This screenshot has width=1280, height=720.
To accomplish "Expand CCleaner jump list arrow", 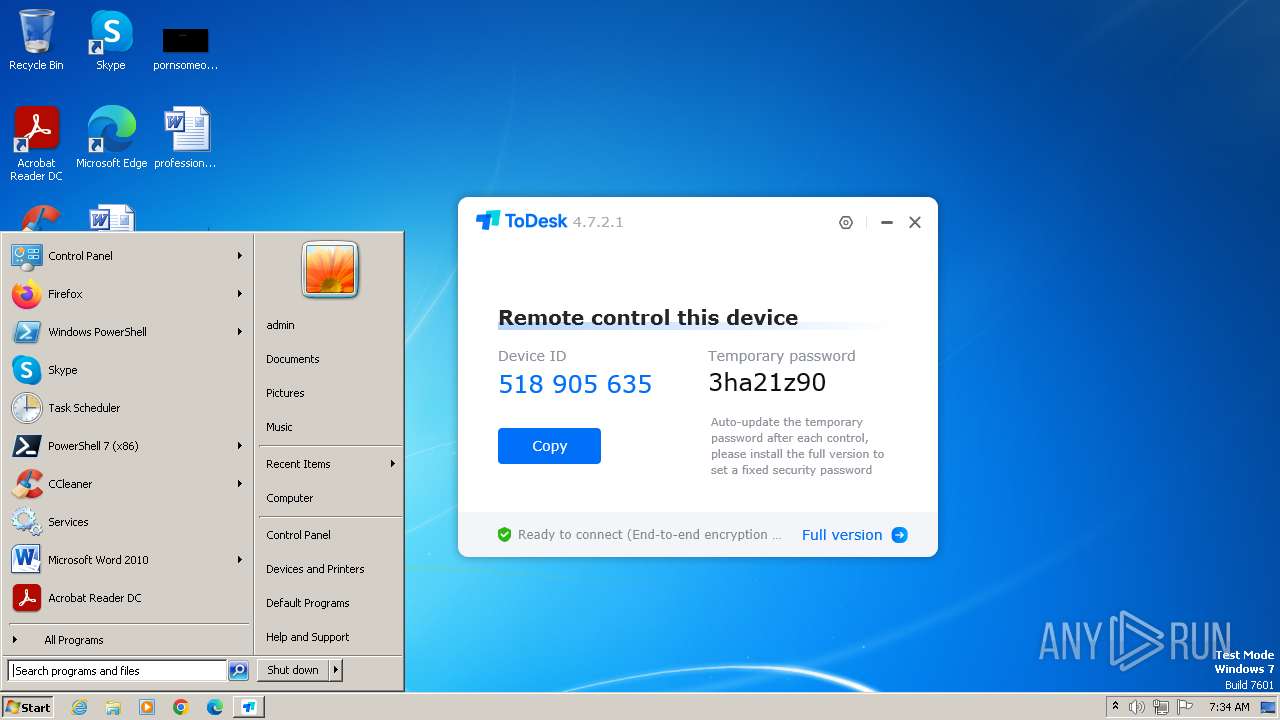I will click(x=240, y=484).
